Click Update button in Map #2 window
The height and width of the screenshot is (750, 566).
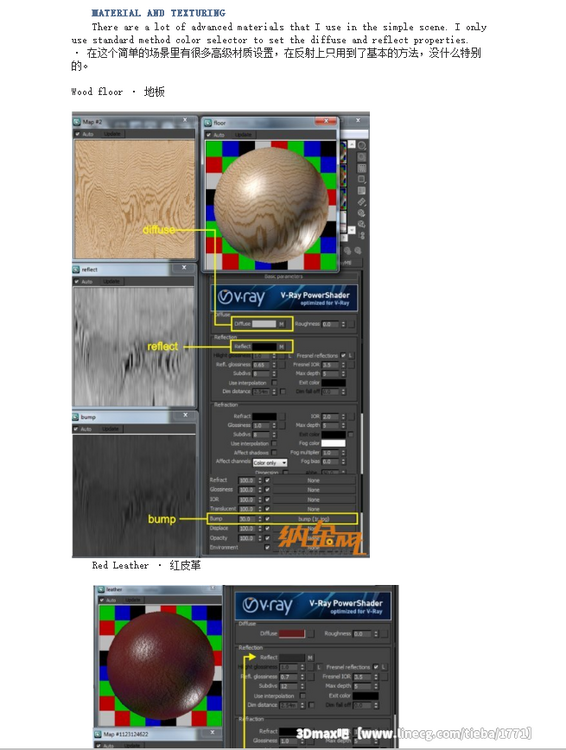click(x=112, y=134)
